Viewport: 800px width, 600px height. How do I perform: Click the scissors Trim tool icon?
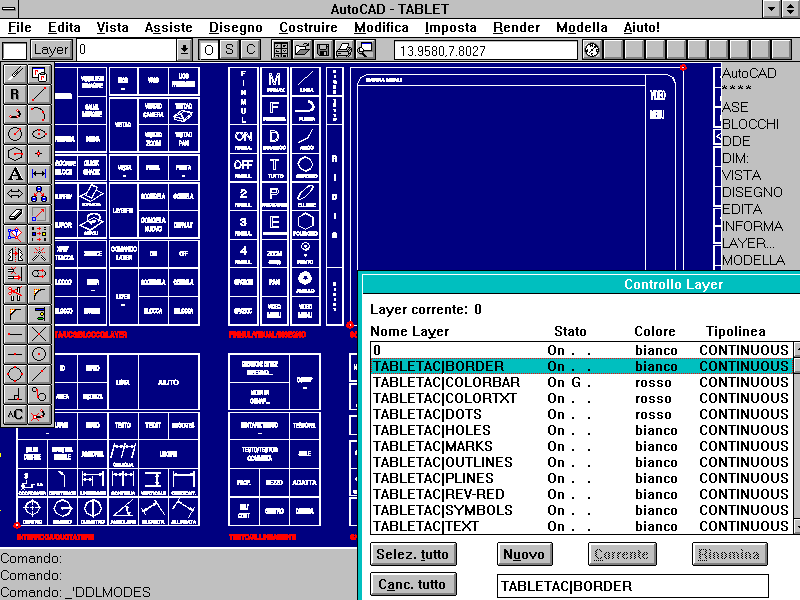pos(15,294)
